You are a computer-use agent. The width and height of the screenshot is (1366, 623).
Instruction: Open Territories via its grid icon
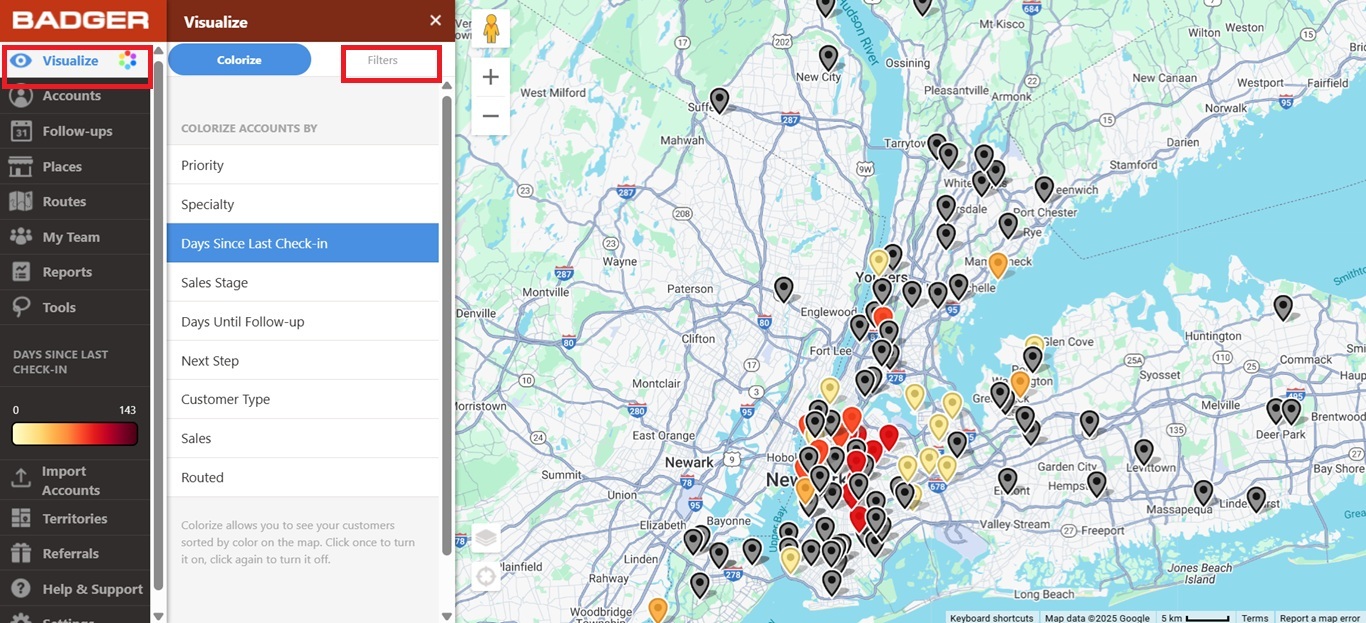pos(21,518)
